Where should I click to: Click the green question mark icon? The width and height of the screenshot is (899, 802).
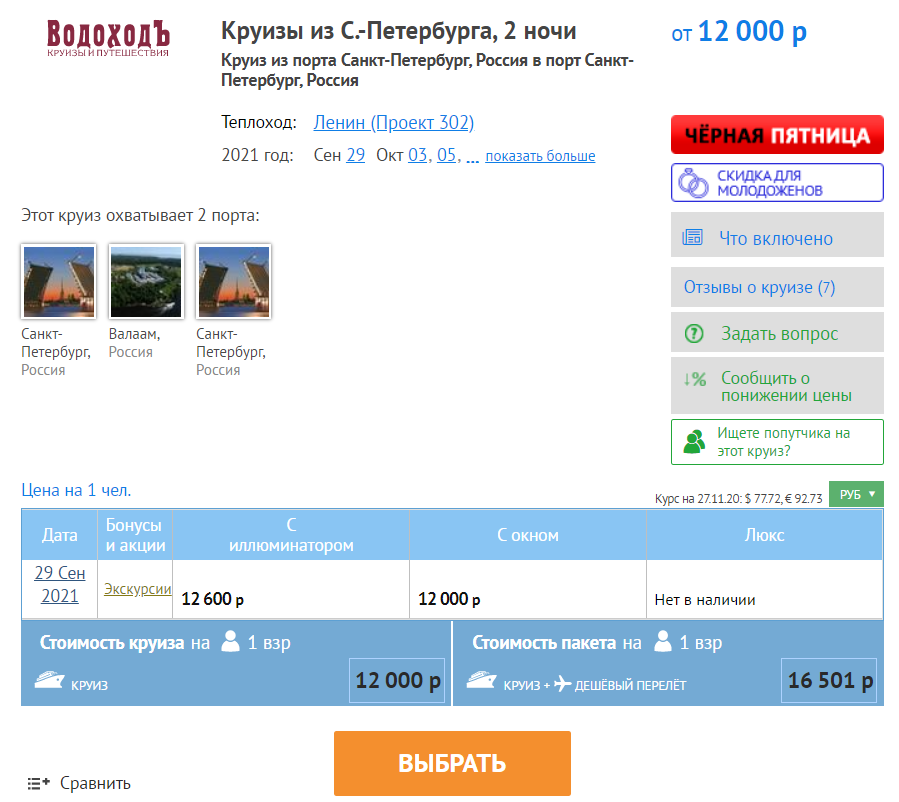(x=694, y=333)
